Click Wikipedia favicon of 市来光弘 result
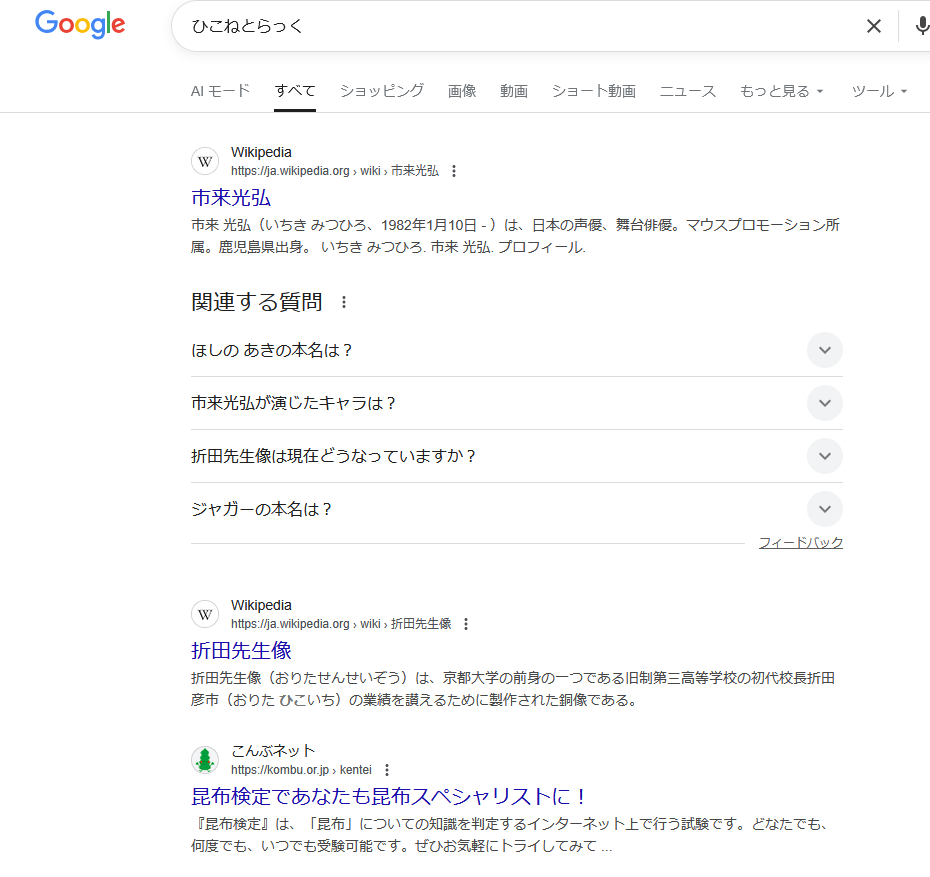Screen dimensions: 930x877 click(205, 161)
